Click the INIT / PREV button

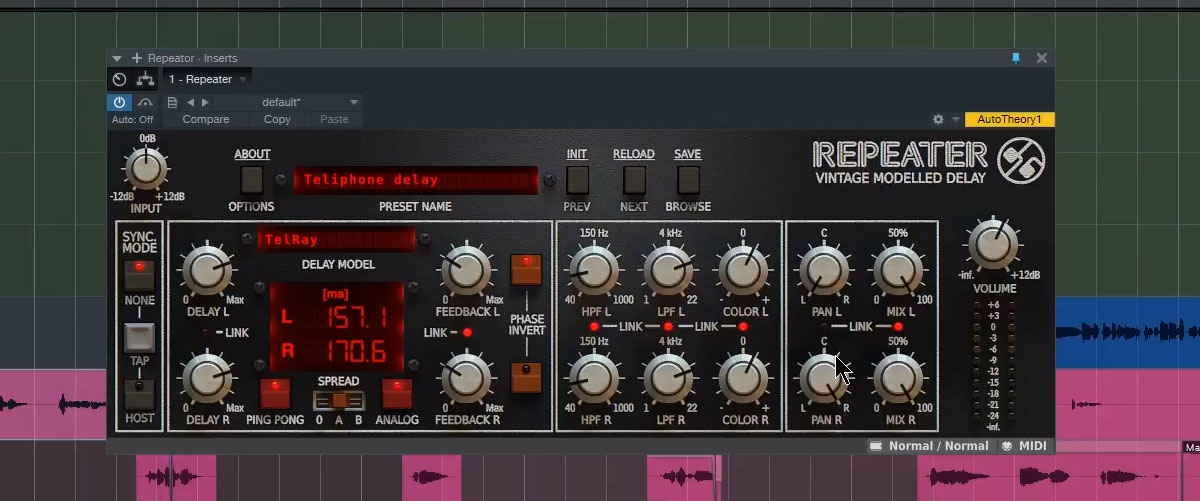click(577, 180)
